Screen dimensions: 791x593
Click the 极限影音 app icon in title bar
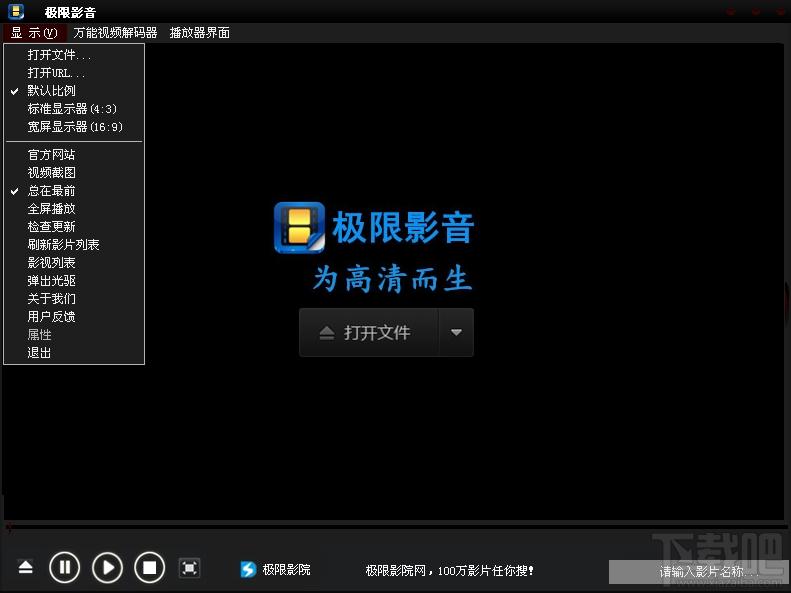pos(16,11)
